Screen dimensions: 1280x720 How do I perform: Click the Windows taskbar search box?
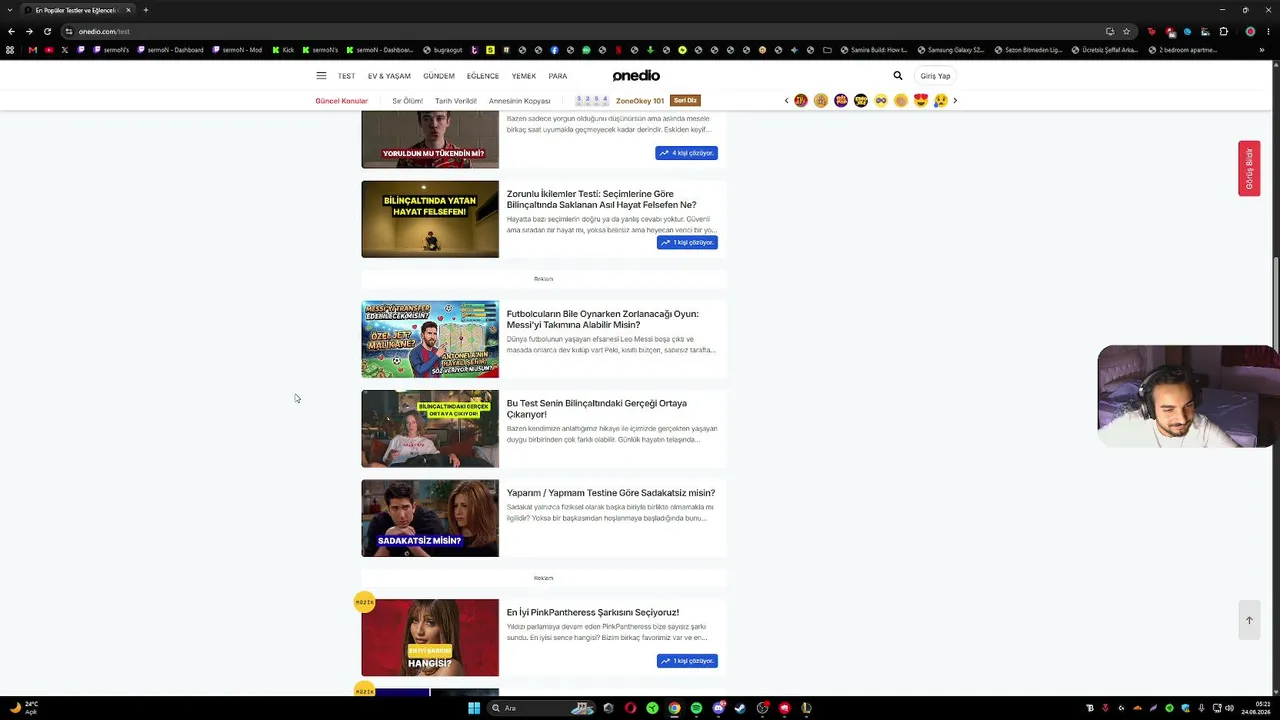(x=540, y=708)
